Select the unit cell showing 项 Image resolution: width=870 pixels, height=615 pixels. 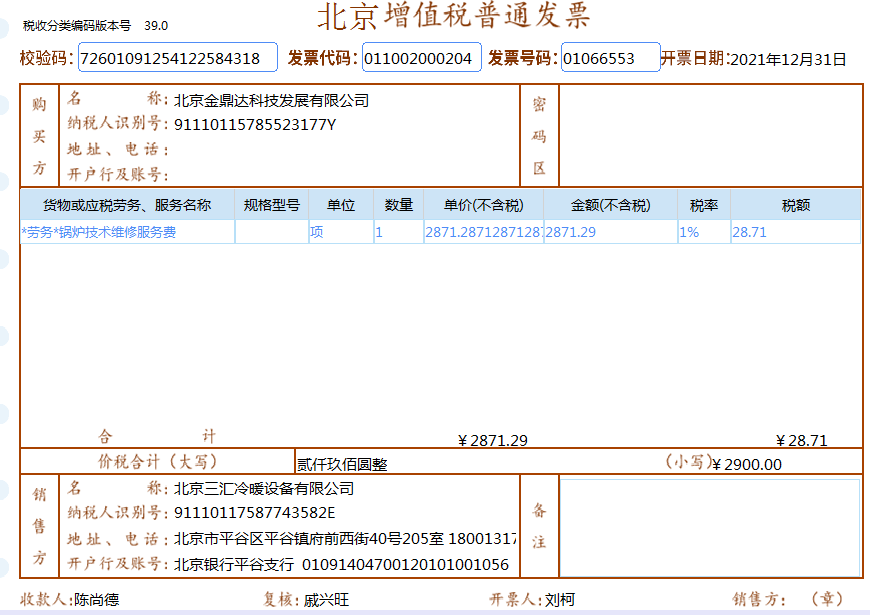[341, 232]
